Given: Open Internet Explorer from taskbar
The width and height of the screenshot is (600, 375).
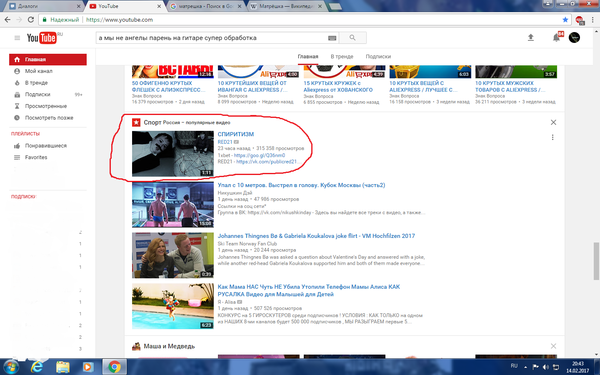Looking at the screenshot, I should pos(37,367).
